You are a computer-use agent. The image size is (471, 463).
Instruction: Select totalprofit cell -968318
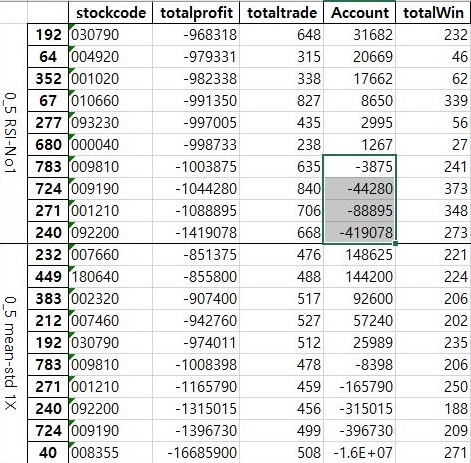click(196, 35)
